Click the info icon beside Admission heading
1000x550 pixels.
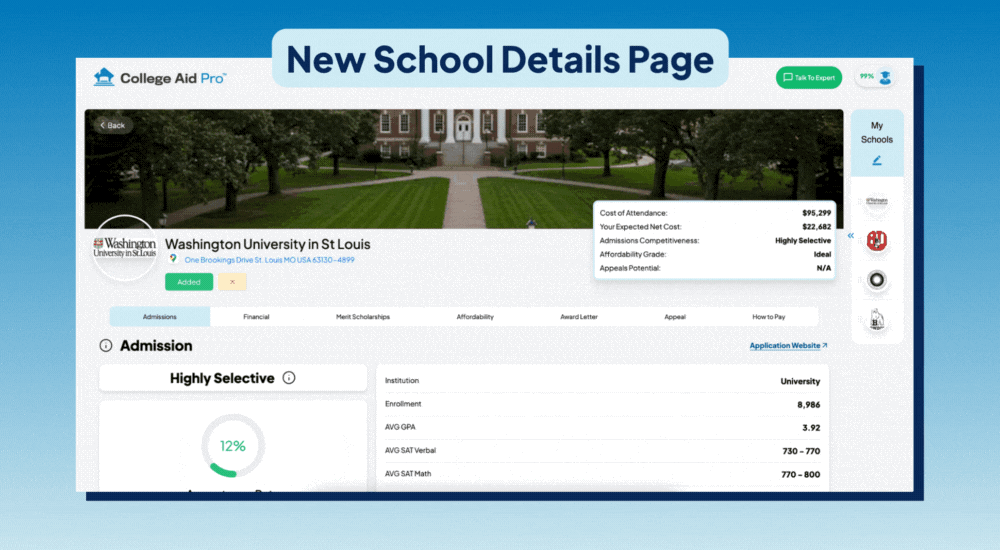tap(106, 345)
